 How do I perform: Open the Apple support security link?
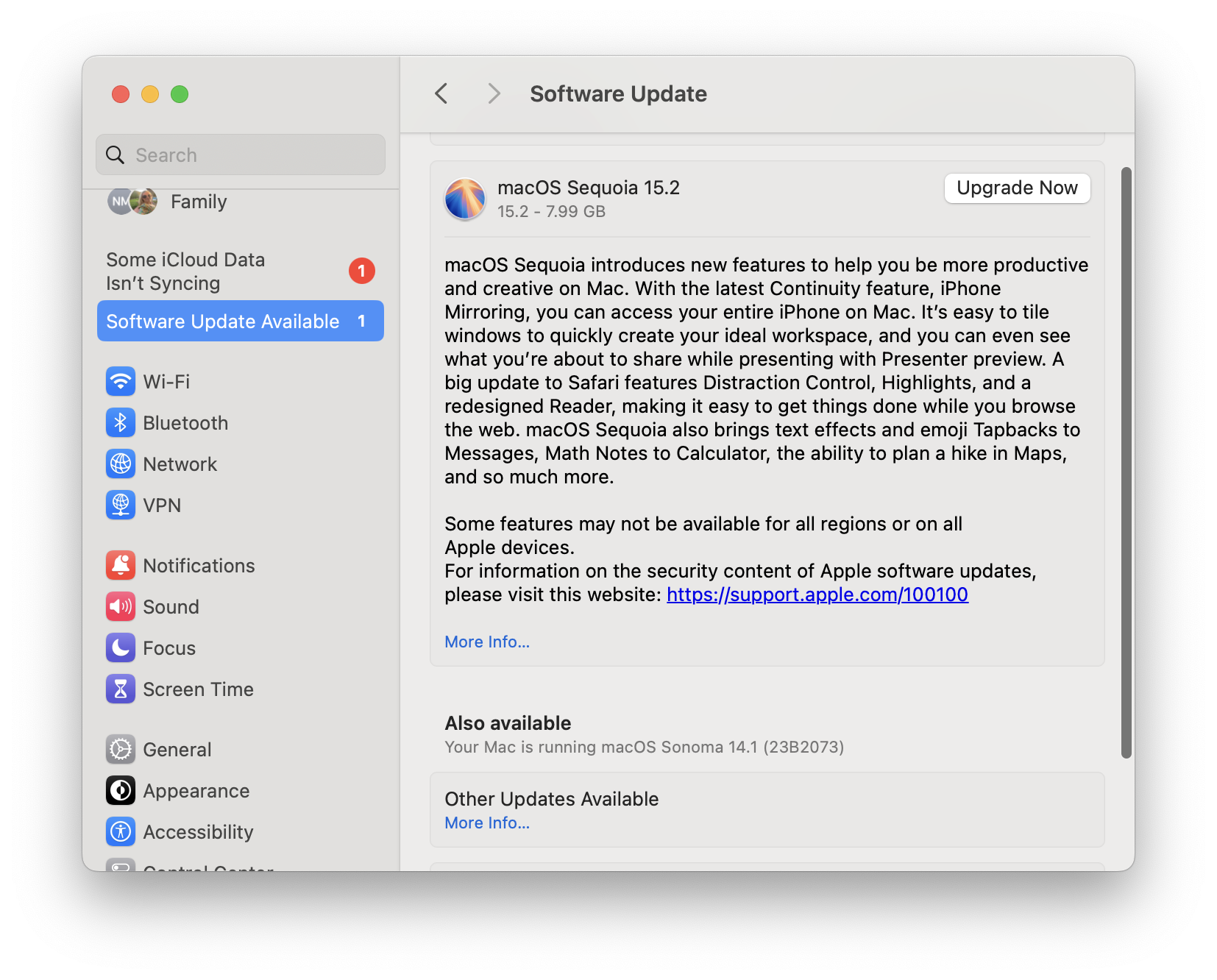(817, 594)
